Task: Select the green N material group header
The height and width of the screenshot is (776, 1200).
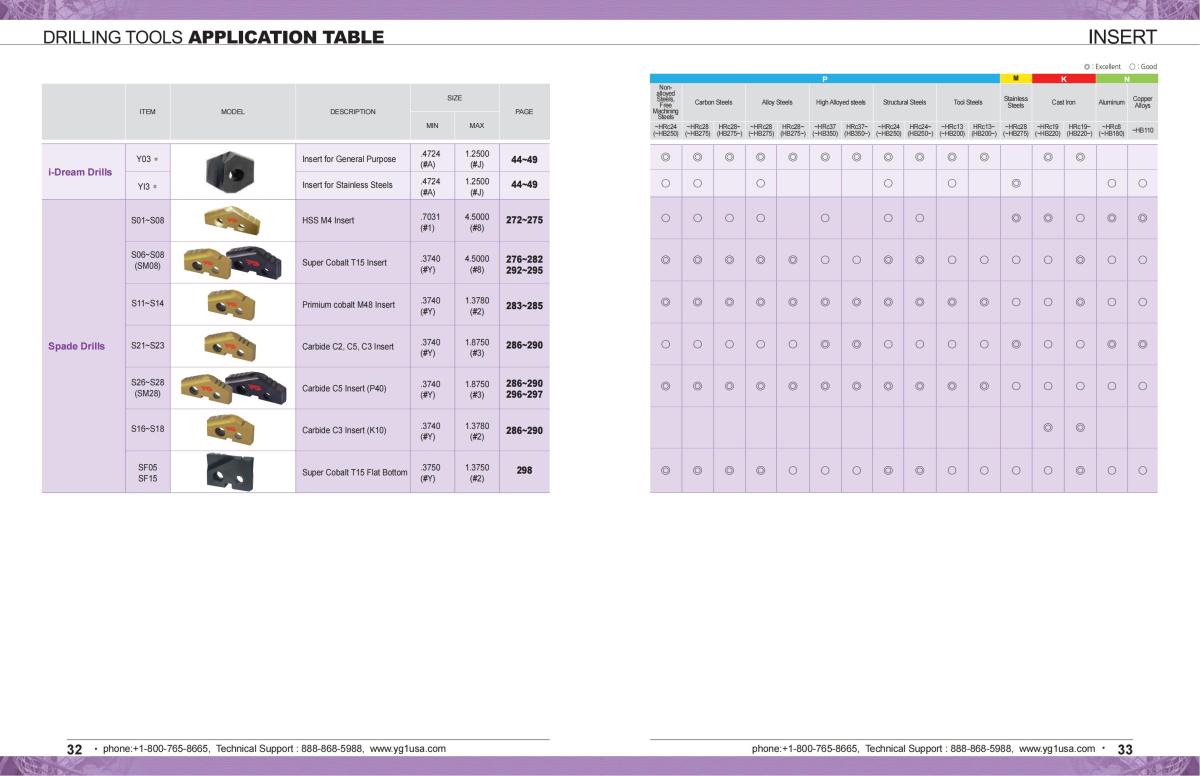Action: click(x=1126, y=78)
